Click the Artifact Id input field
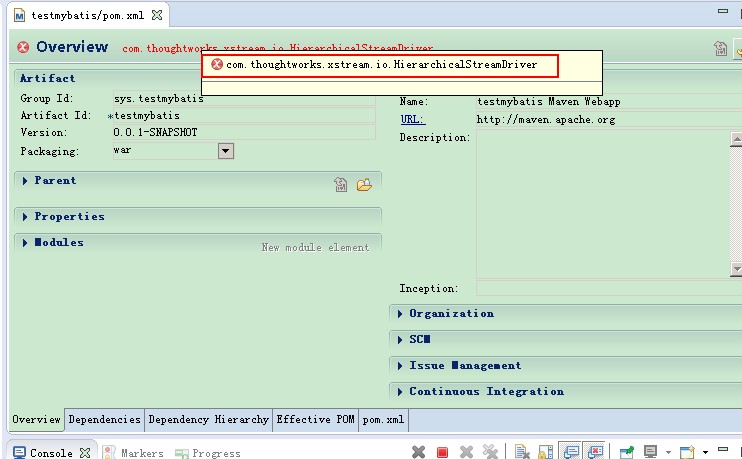This screenshot has width=742, height=459. pos(244,115)
